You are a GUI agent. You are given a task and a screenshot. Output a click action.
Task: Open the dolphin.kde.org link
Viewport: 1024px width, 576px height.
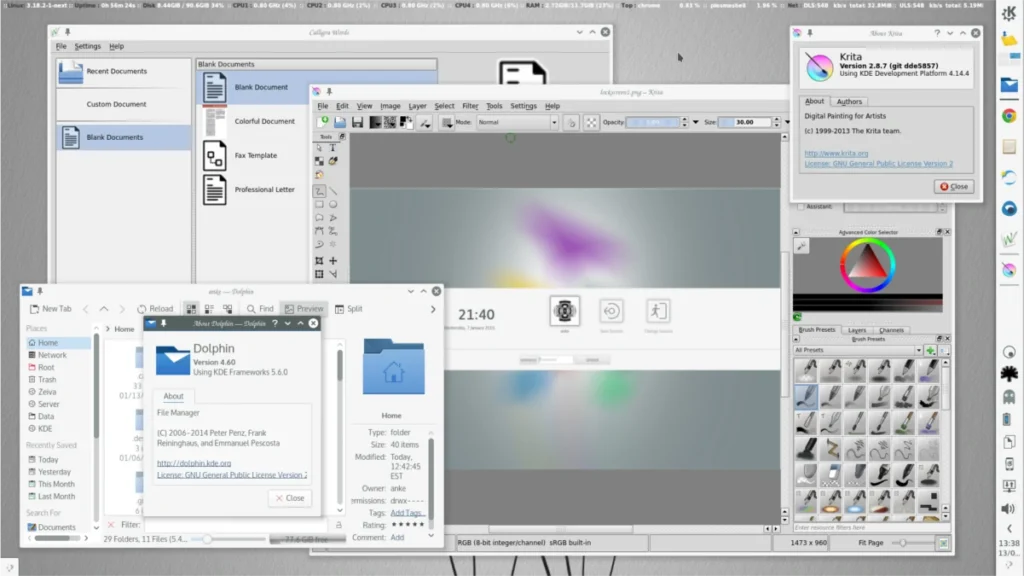coord(194,463)
